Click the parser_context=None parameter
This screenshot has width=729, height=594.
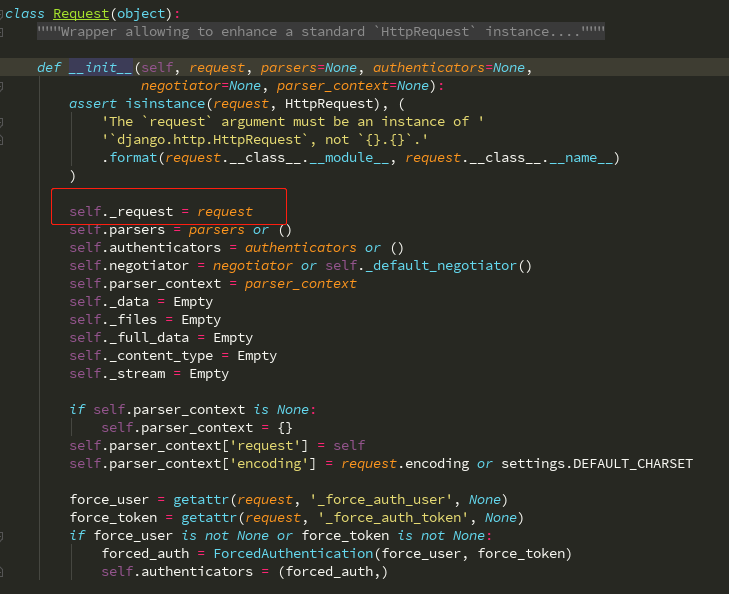pos(353,86)
